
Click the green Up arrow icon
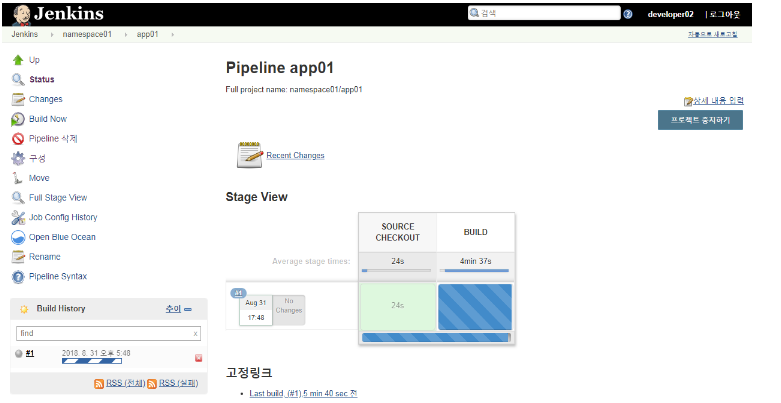tap(18, 60)
